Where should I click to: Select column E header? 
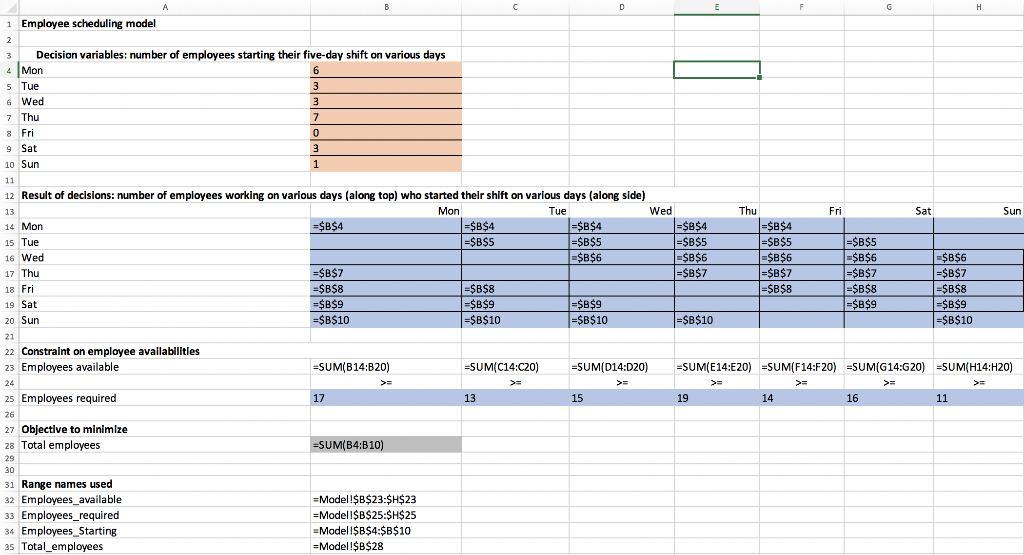[716, 7]
